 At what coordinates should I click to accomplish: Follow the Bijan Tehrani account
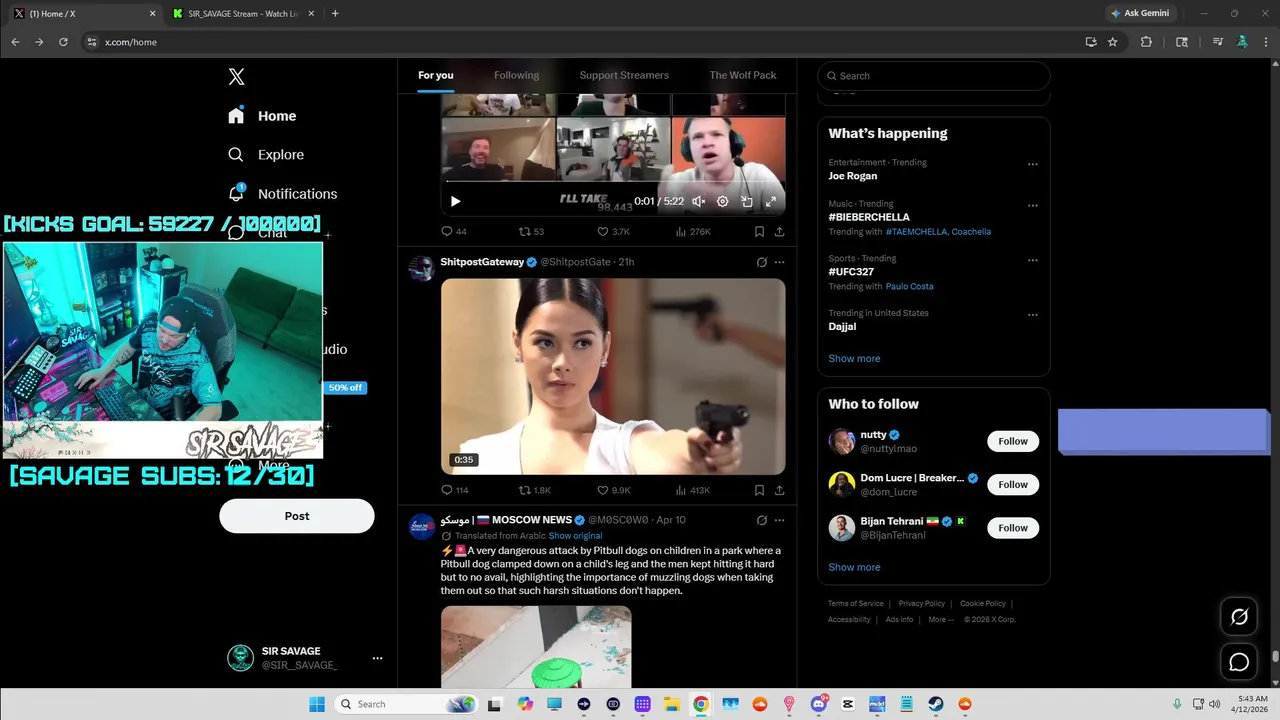click(1013, 528)
